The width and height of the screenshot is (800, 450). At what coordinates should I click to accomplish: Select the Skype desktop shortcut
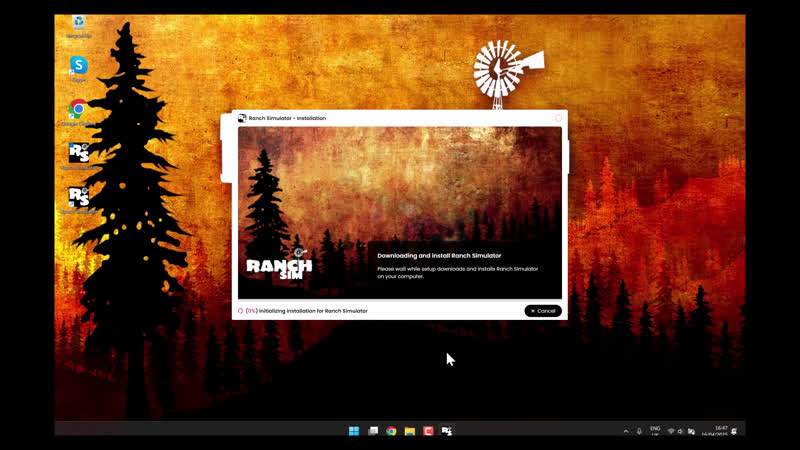pos(79,69)
